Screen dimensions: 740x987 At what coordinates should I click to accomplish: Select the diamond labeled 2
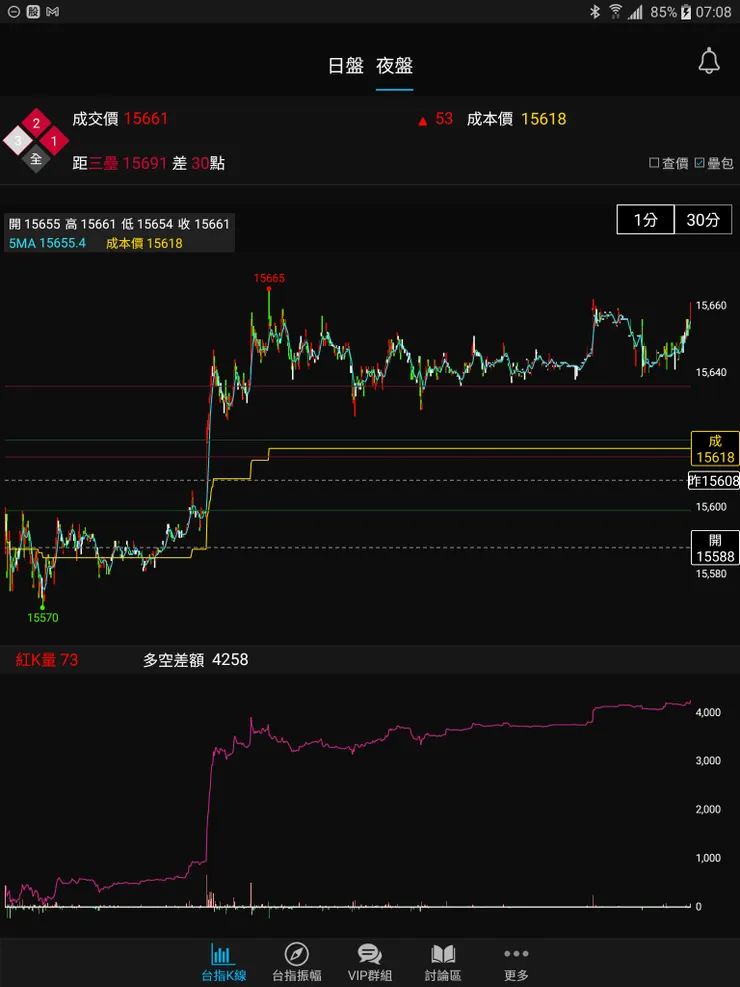coord(36,123)
